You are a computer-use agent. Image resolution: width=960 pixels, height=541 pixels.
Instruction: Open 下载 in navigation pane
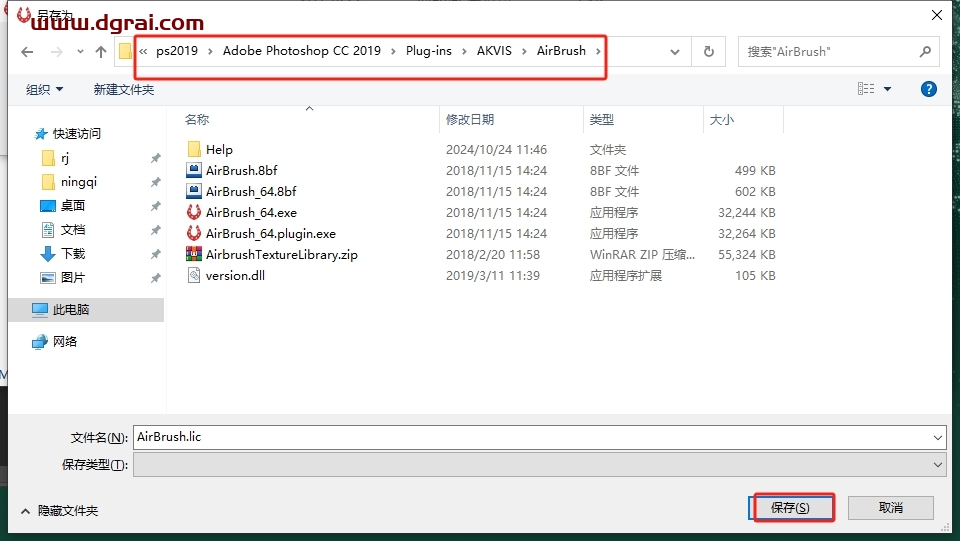73,253
